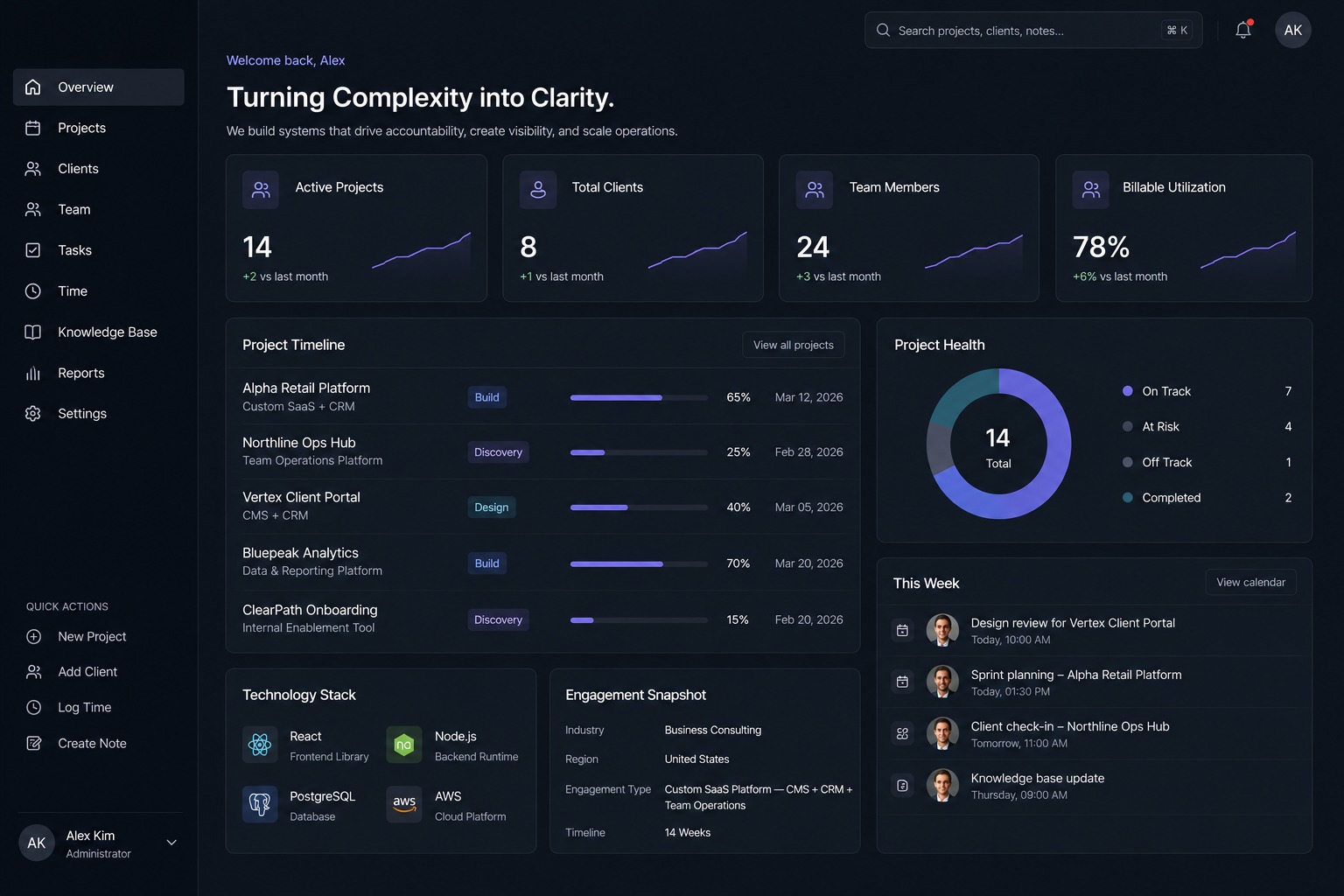Go to the Projects page label in sidebar
This screenshot has height=896, width=1344.
tap(82, 128)
